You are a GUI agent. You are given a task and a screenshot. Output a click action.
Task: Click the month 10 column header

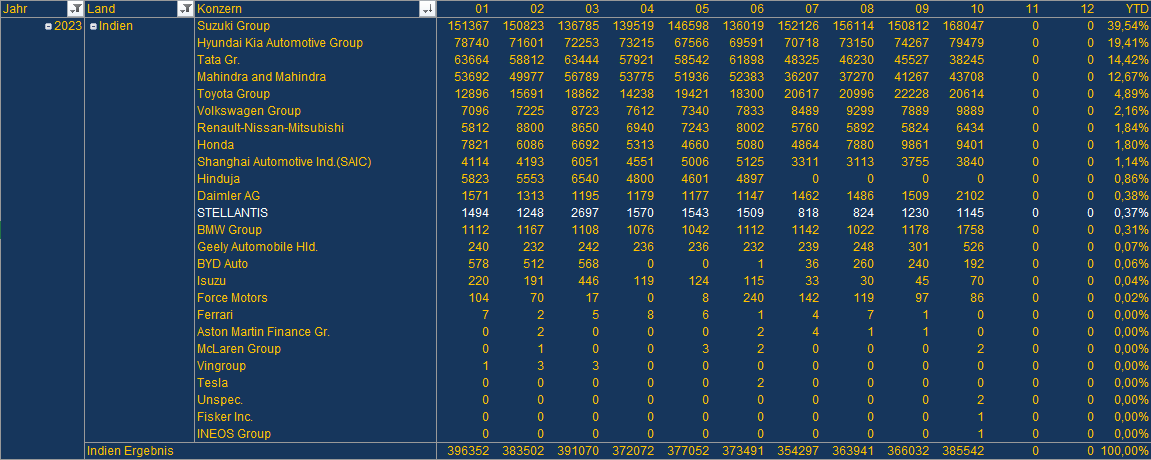coord(976,9)
